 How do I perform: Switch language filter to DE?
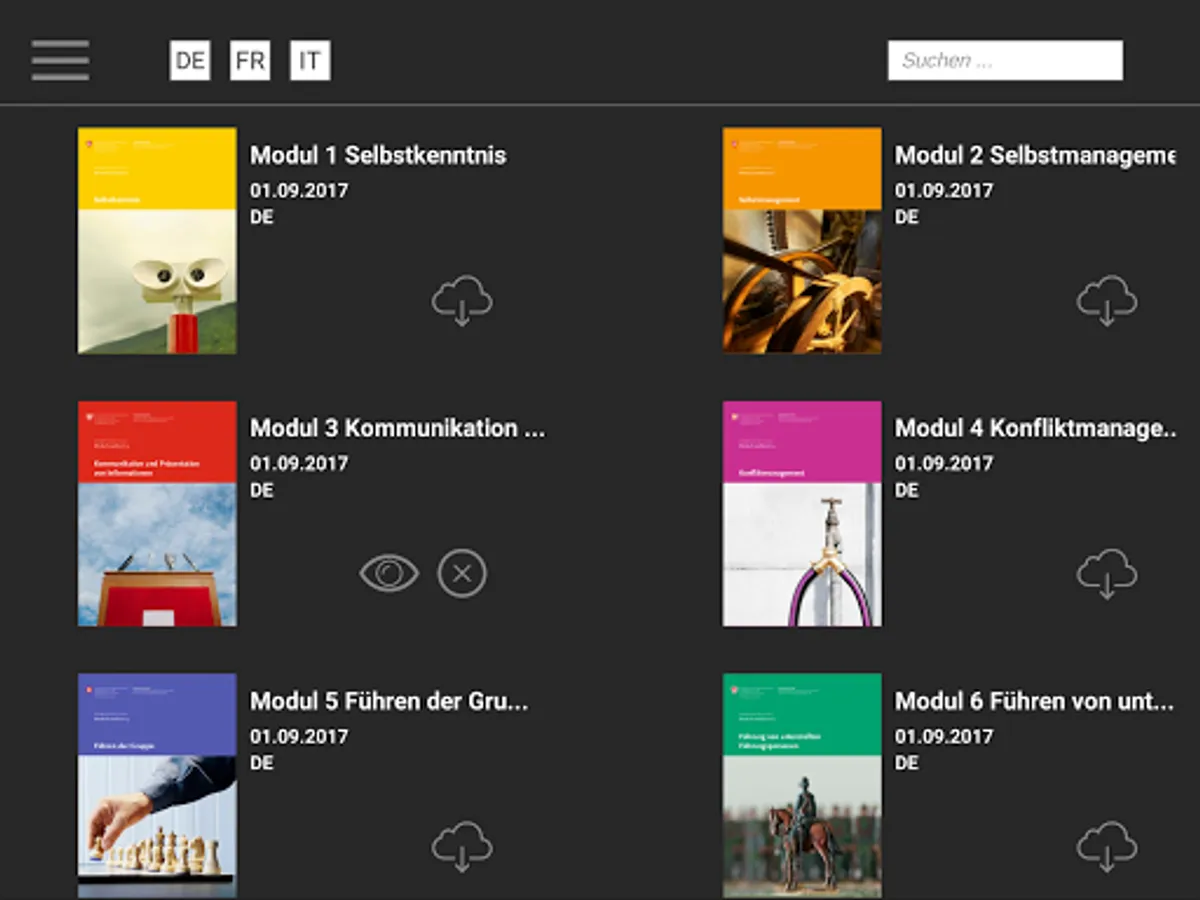[x=190, y=61]
